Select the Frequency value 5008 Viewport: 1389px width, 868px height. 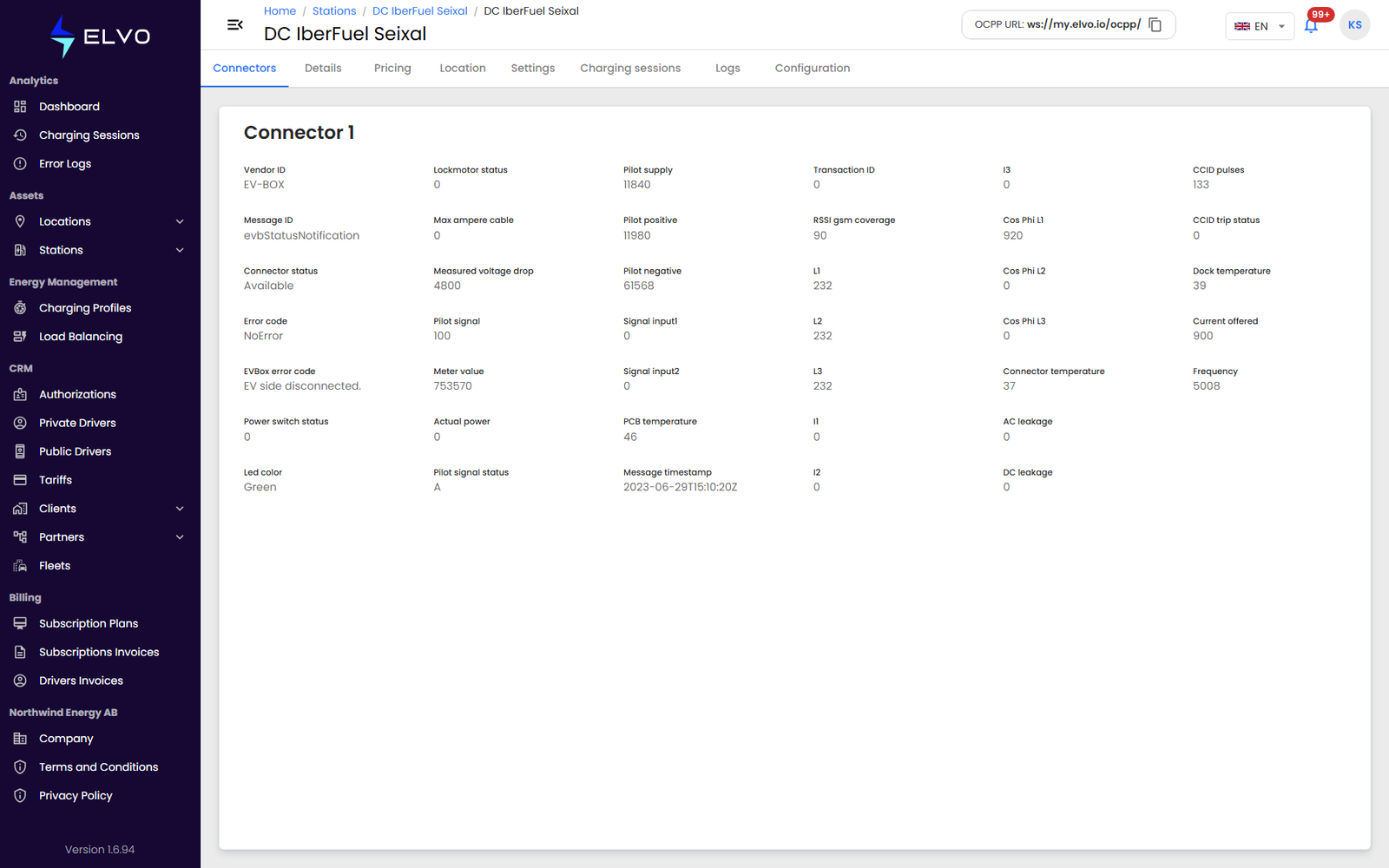(x=1207, y=386)
